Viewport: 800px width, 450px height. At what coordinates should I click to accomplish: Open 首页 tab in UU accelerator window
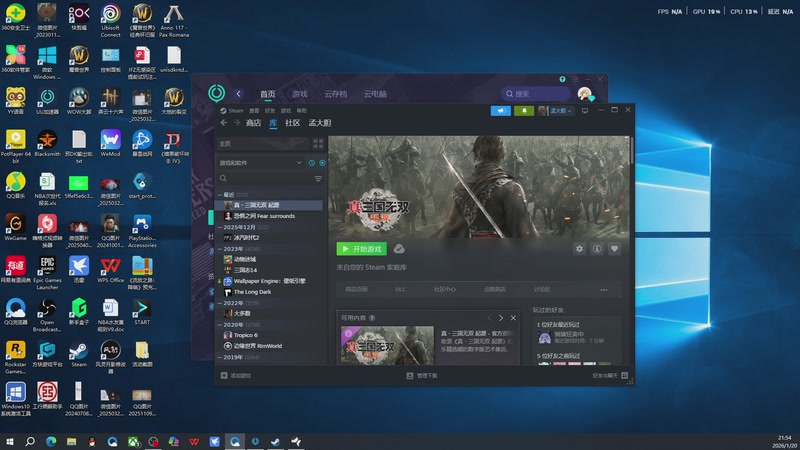point(267,94)
